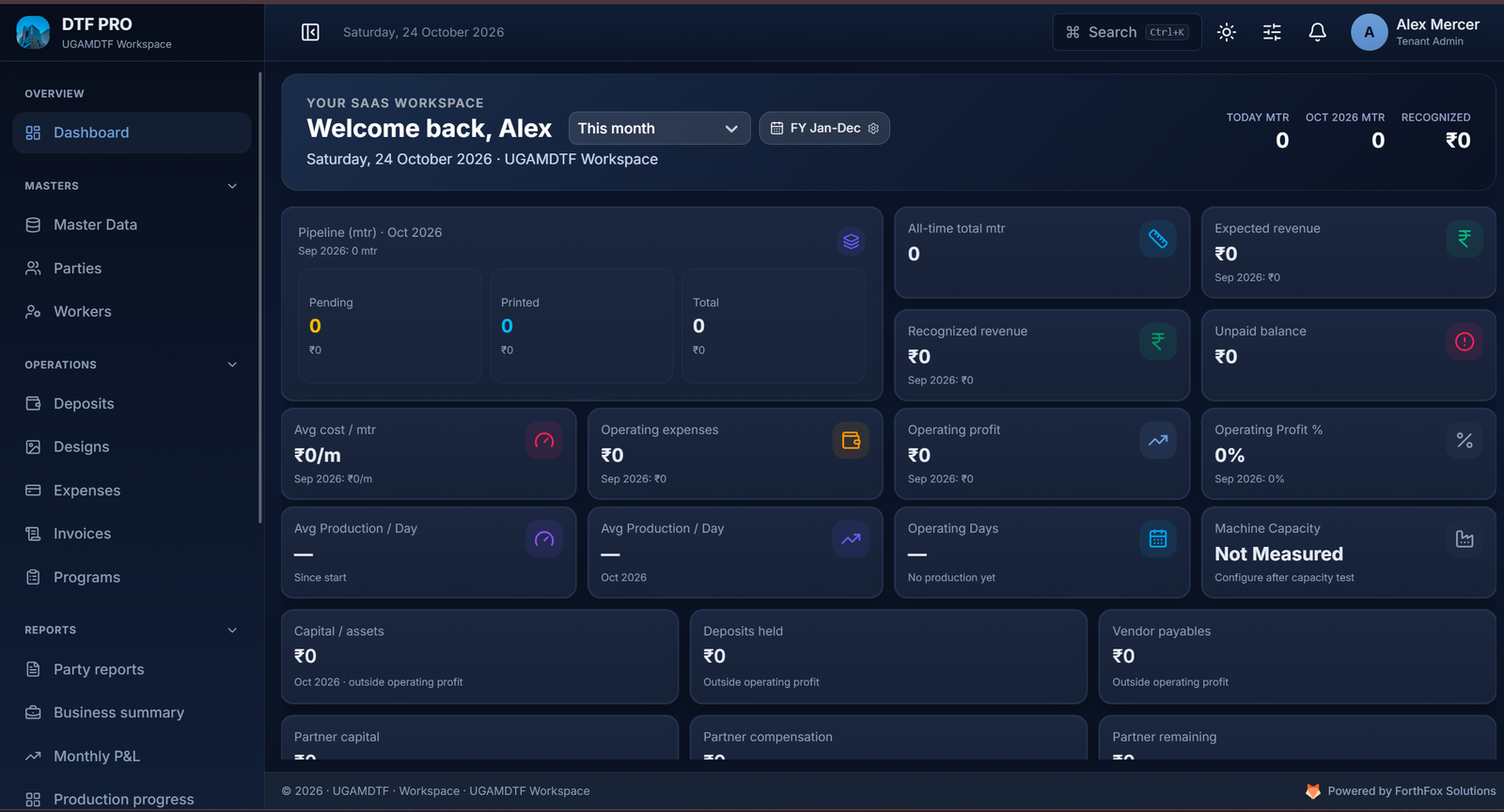The height and width of the screenshot is (812, 1504).
Task: Open the notifications bell
Action: 1318,32
